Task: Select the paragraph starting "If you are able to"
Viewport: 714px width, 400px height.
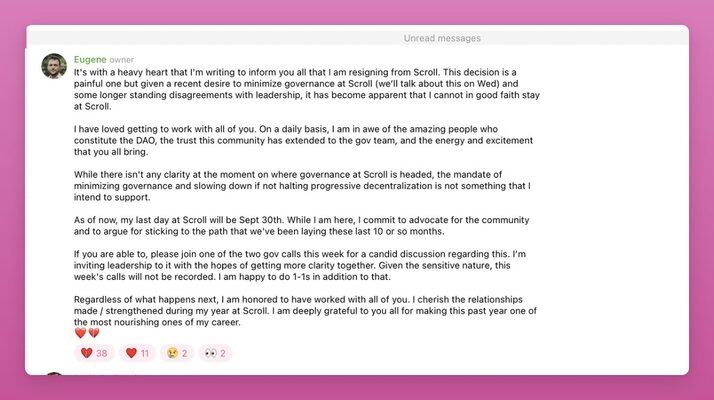Action: point(300,265)
